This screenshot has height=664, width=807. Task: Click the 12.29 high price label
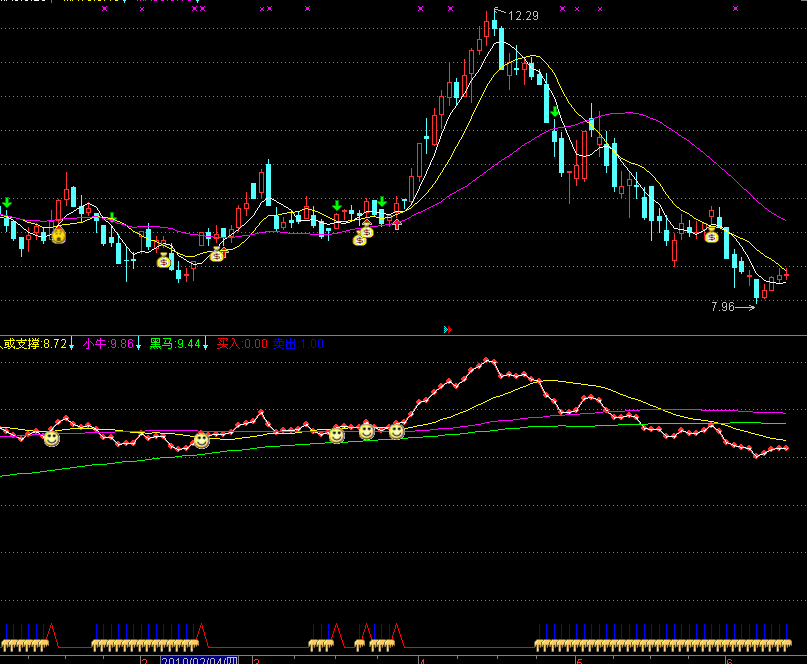tap(523, 16)
